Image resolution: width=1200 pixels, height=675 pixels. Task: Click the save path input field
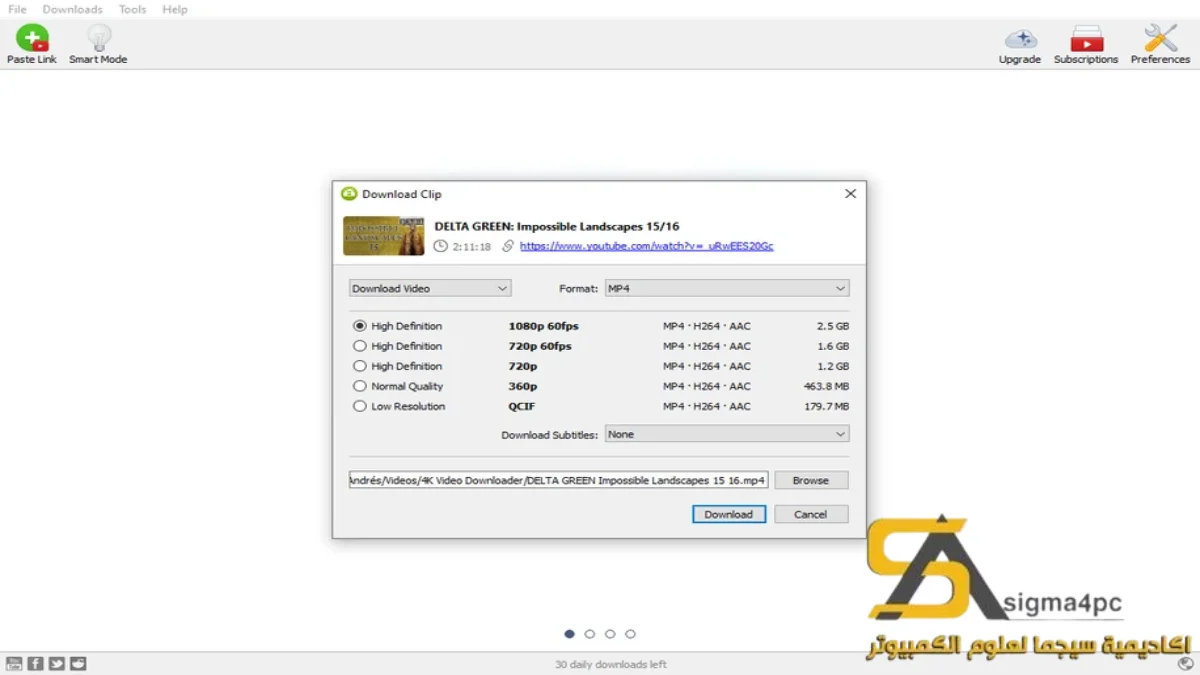(558, 480)
